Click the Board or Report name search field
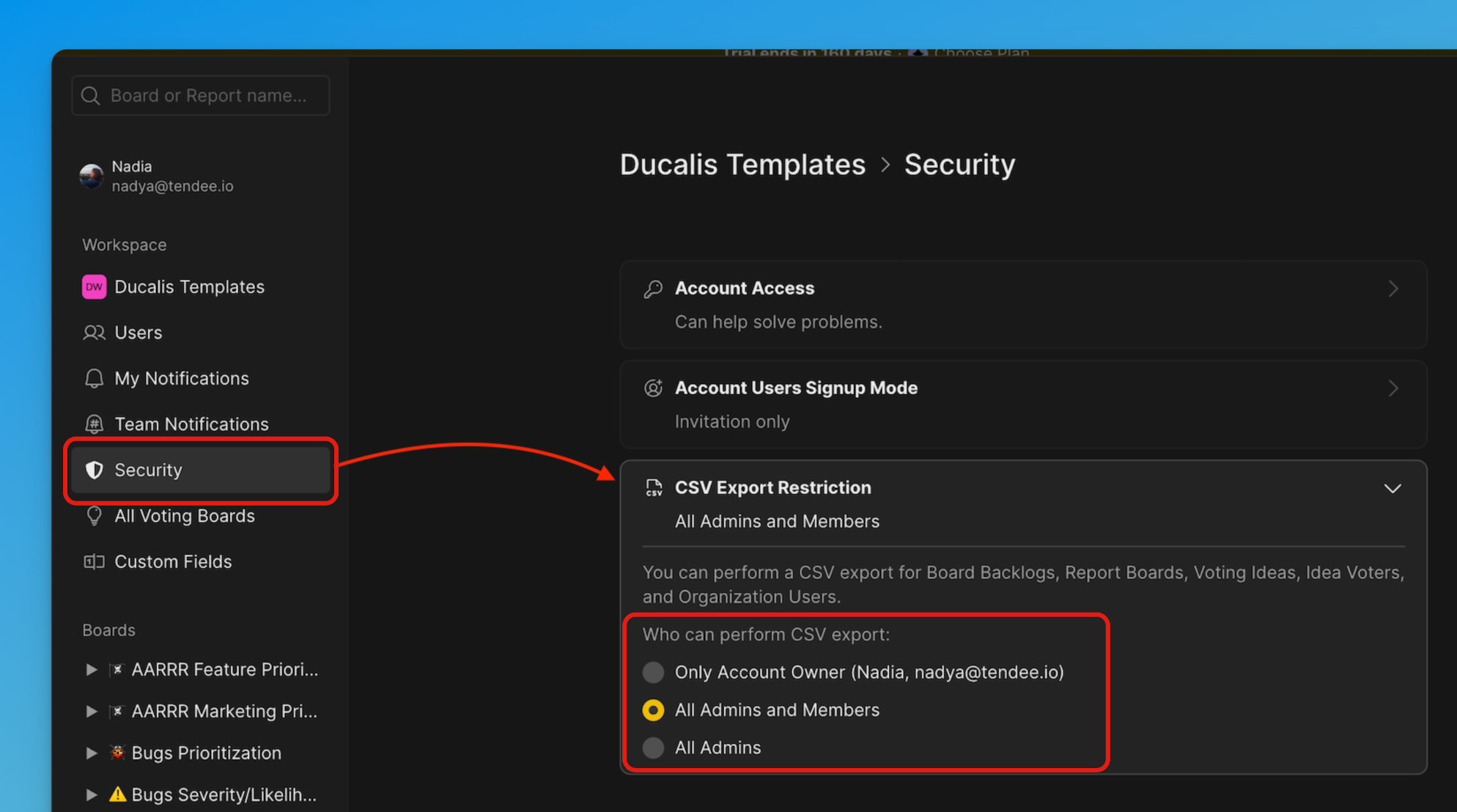 pos(209,96)
